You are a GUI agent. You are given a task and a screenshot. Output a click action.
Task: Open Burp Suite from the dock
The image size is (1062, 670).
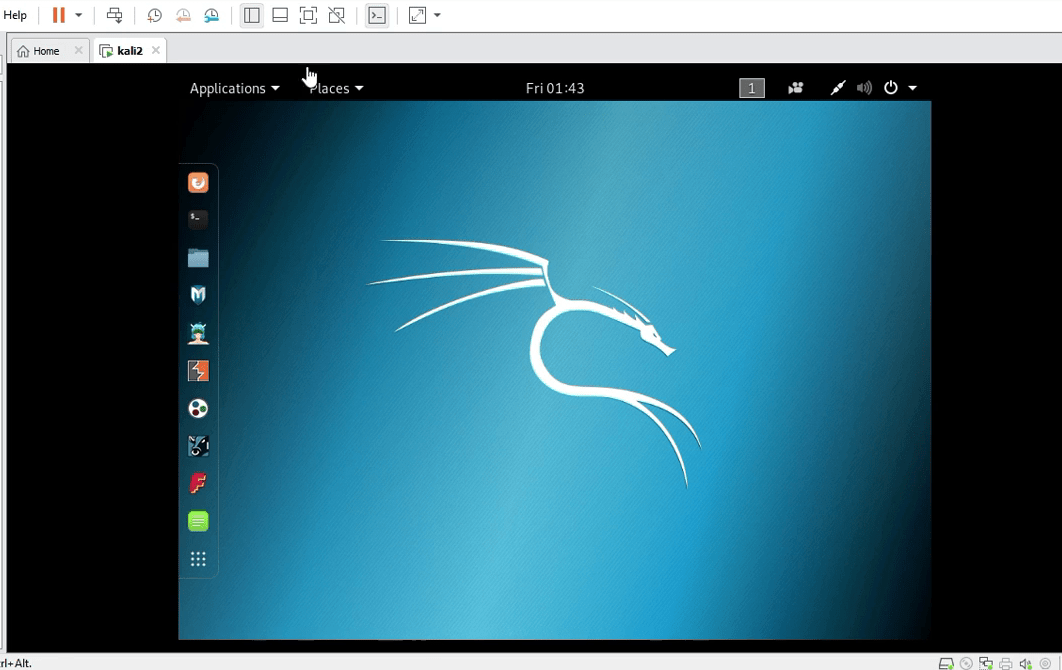pos(198,371)
